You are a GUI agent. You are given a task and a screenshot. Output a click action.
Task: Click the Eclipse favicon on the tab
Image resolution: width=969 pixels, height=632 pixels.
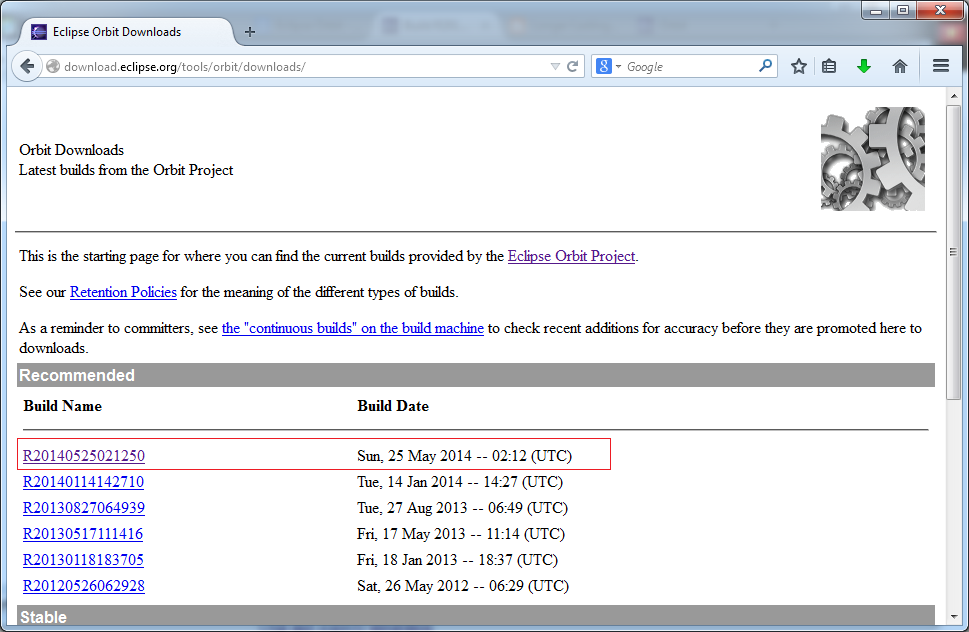pyautogui.click(x=39, y=32)
